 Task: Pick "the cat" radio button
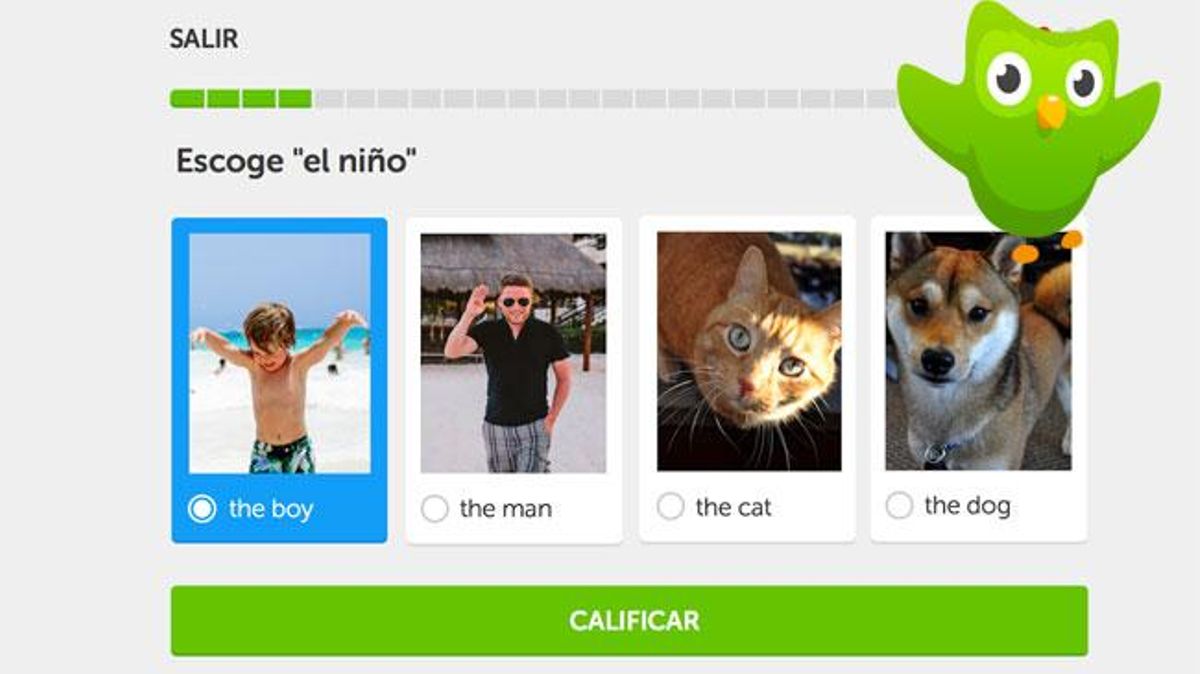pyautogui.click(x=671, y=507)
